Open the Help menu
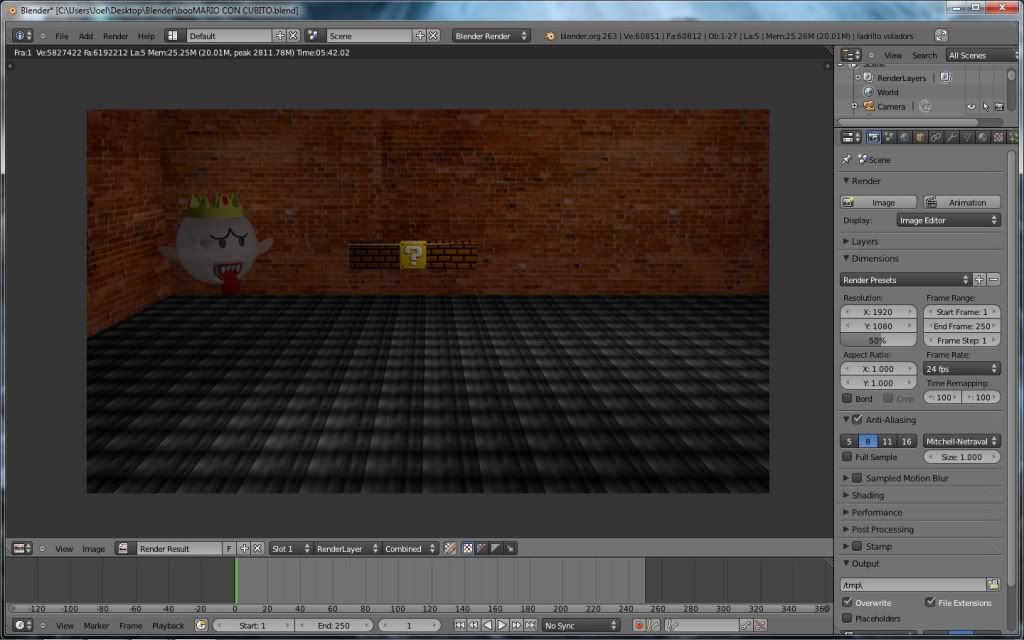The image size is (1024, 640). pyautogui.click(x=146, y=36)
